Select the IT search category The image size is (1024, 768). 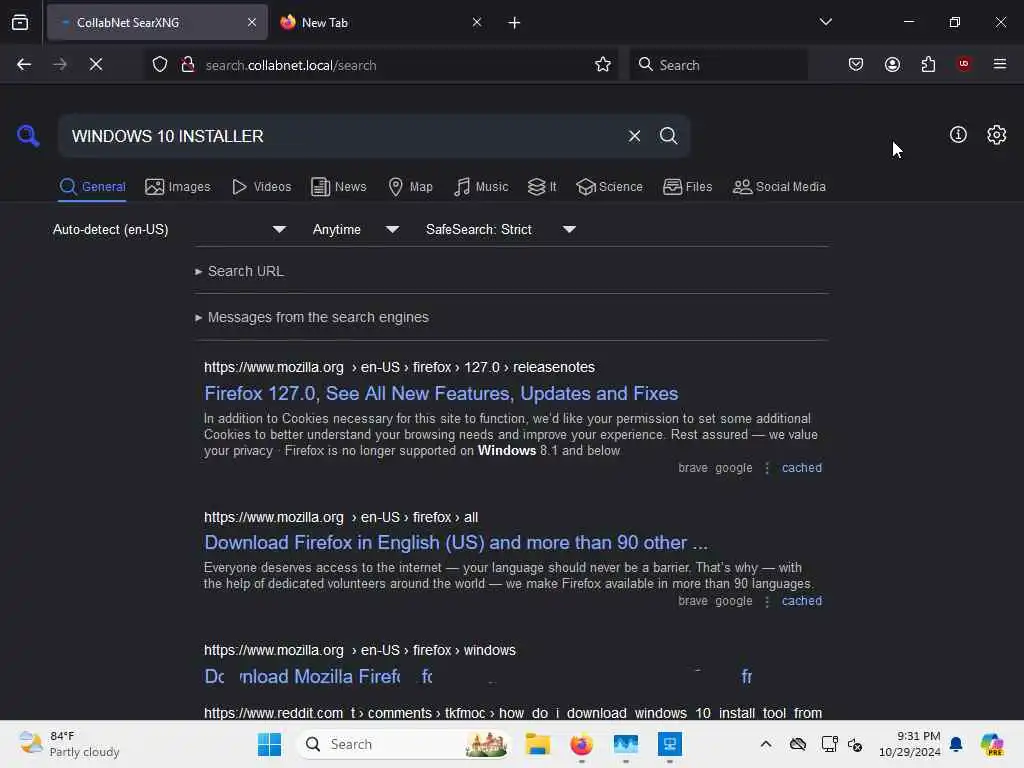coord(541,187)
